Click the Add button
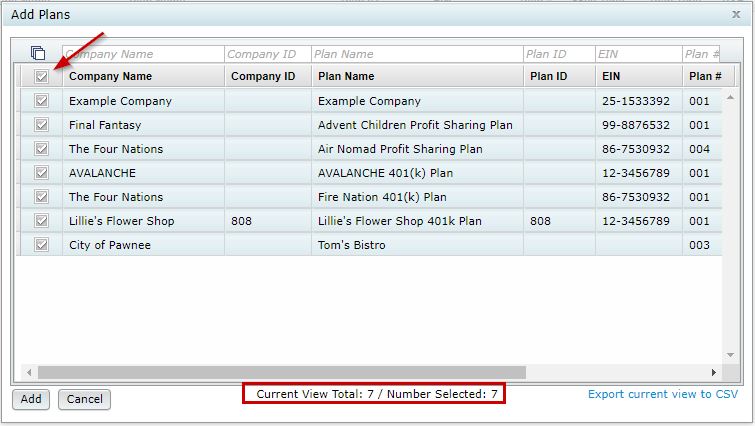The image size is (755, 426). point(31,399)
